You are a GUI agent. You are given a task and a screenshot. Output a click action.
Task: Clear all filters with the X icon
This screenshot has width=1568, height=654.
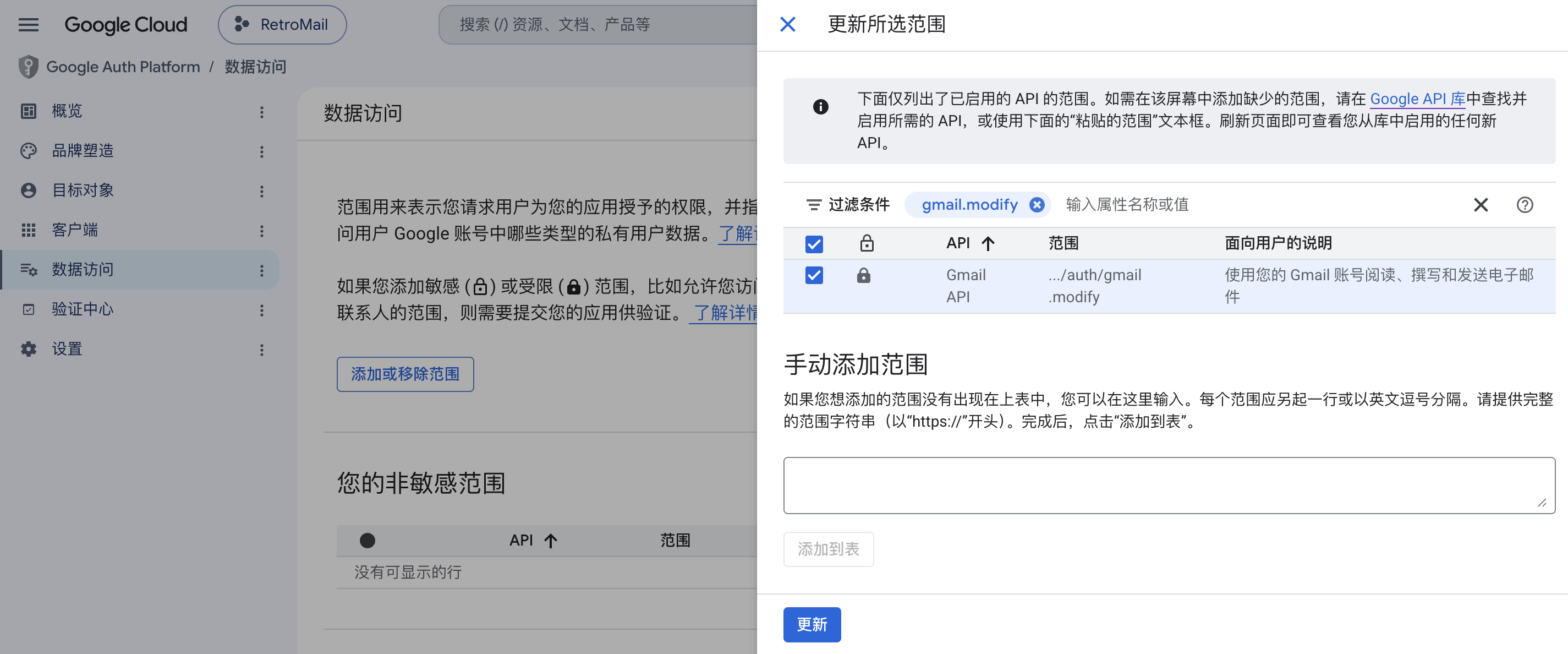tap(1481, 205)
